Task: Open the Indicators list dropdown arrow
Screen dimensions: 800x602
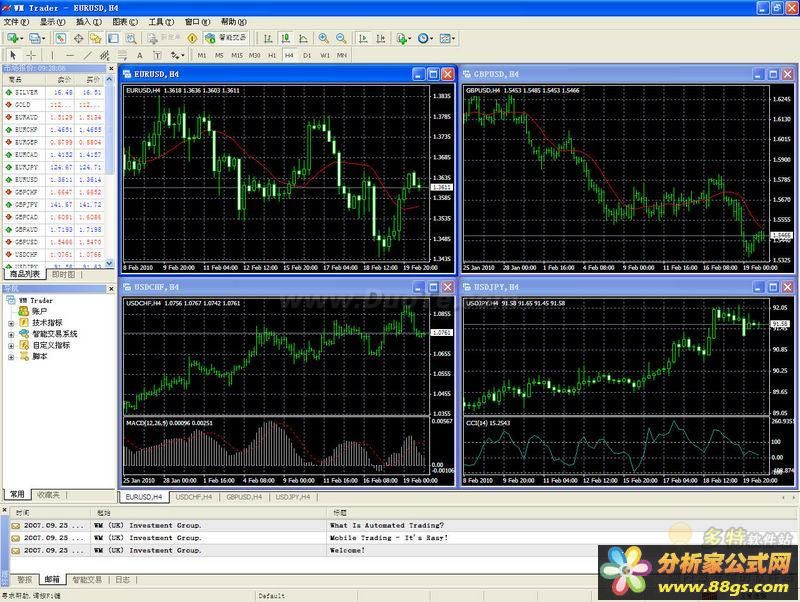Action: tap(409, 39)
